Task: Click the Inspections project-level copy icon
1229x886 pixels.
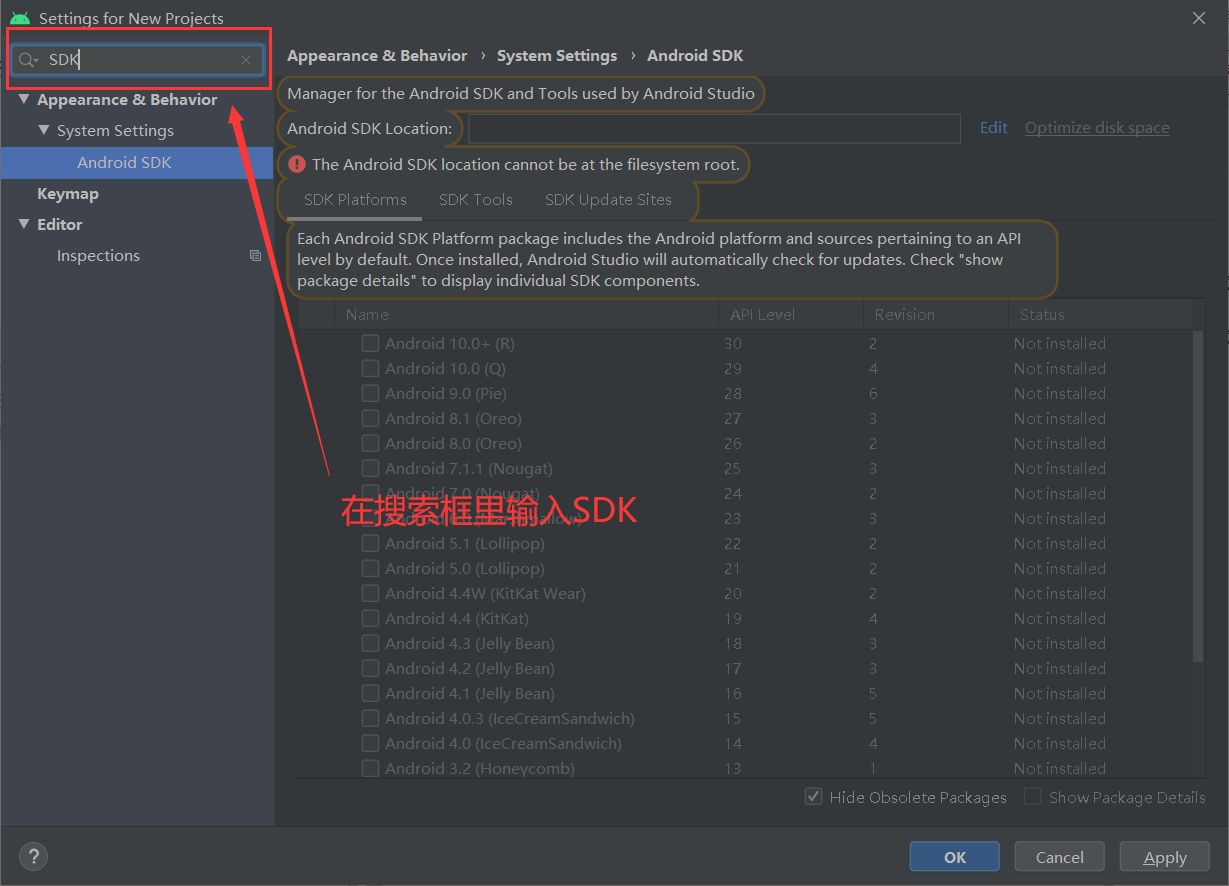Action: click(x=255, y=256)
